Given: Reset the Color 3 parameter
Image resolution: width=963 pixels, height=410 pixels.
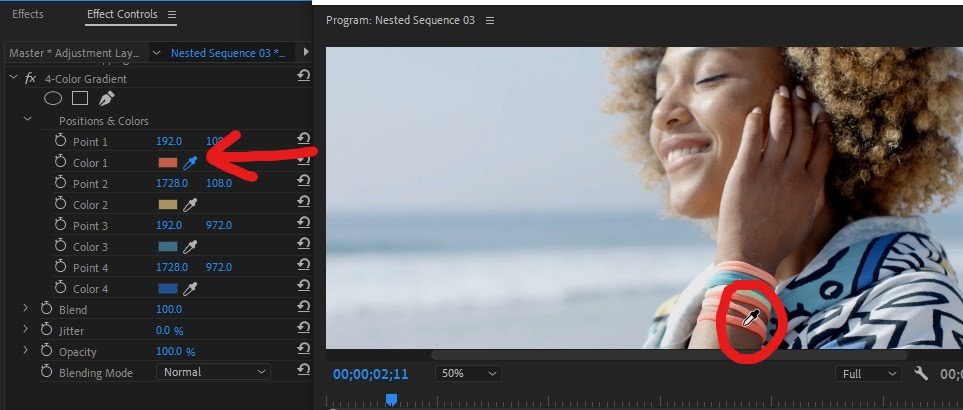Looking at the screenshot, I should (x=303, y=243).
